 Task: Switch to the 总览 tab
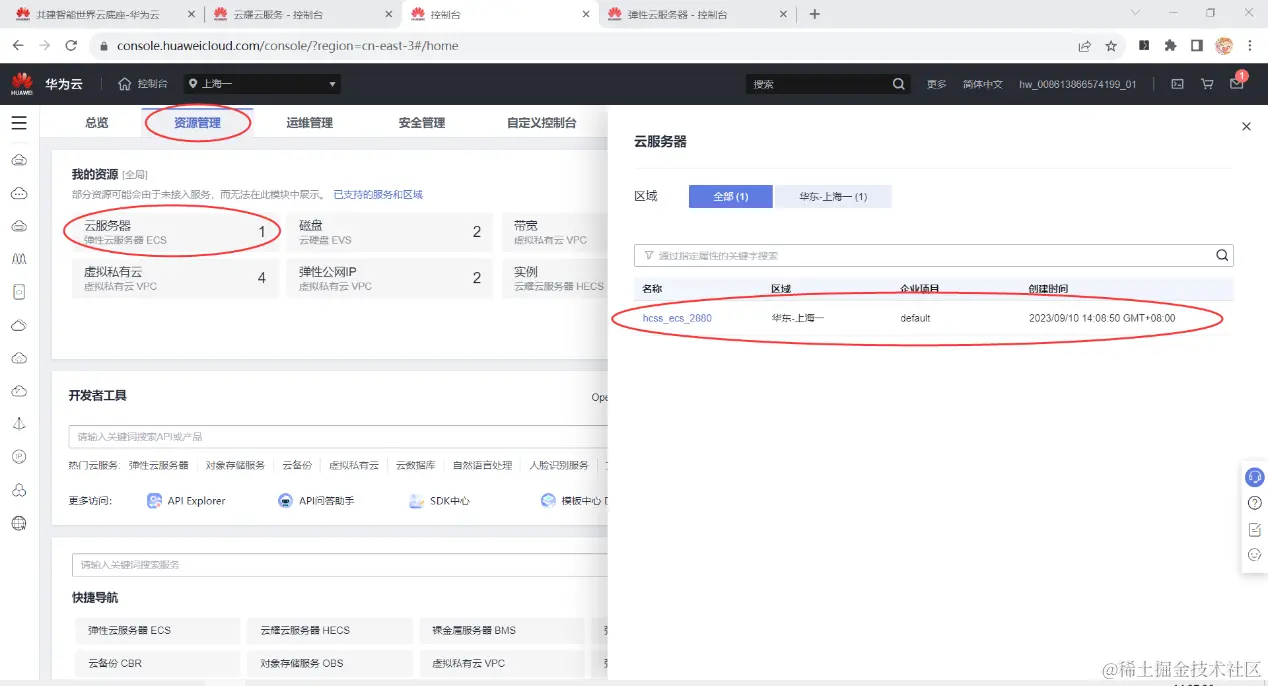[x=96, y=123]
